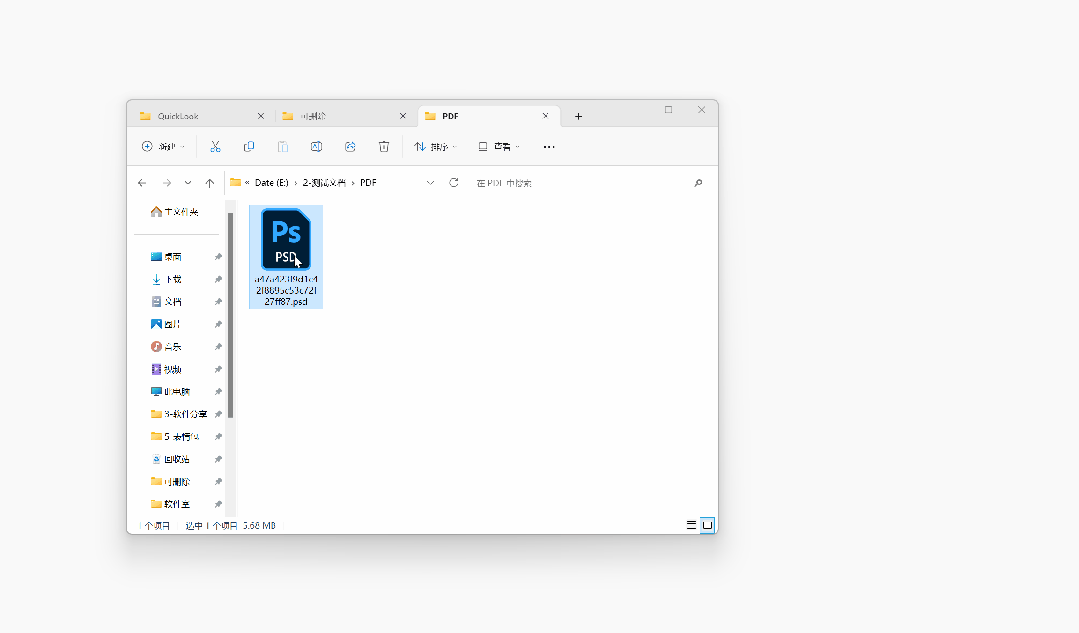Image resolution: width=1079 pixels, height=633 pixels.
Task: Add a new tab with plus
Action: point(579,116)
